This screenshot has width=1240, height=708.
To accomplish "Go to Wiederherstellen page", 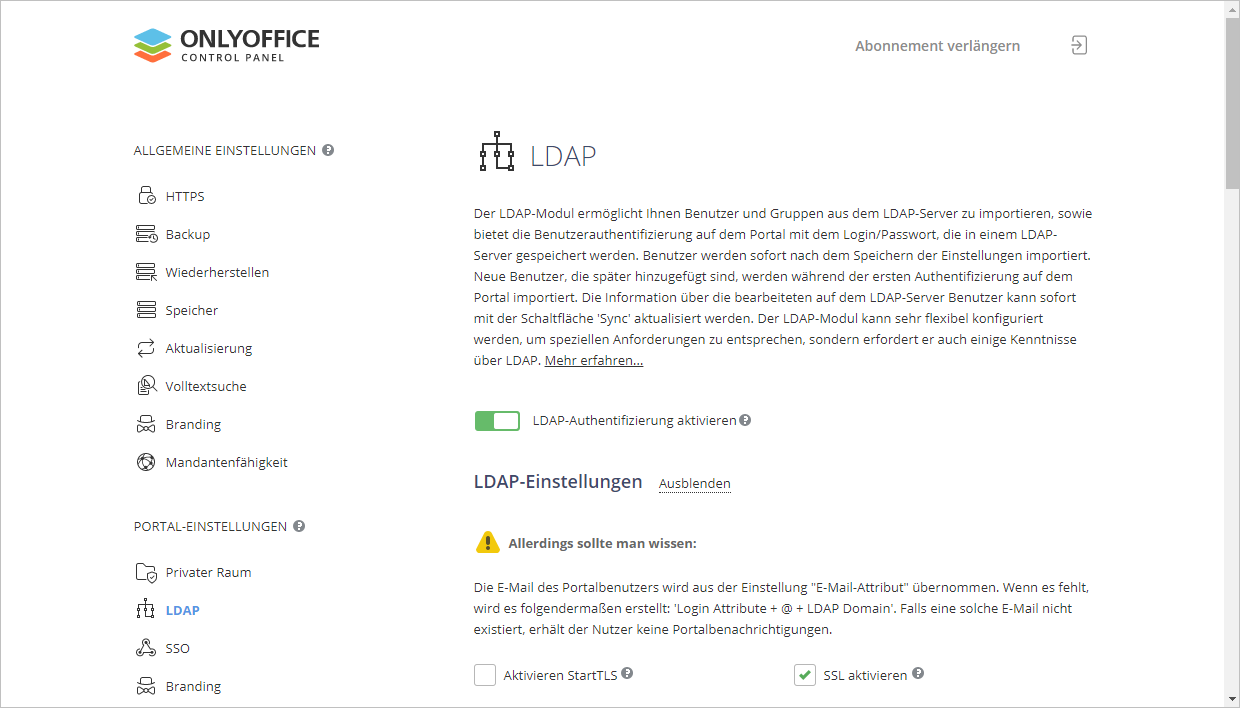I will [217, 272].
